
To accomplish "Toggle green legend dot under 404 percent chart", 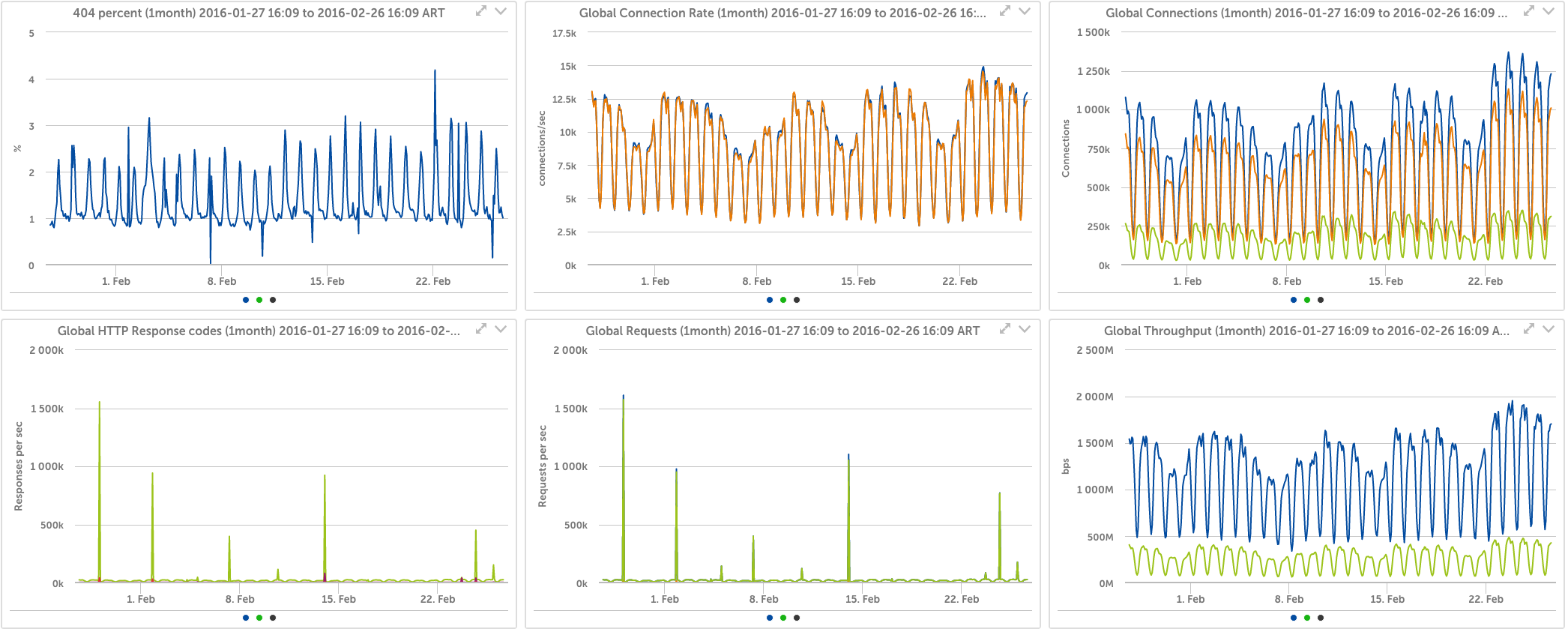I will pyautogui.click(x=259, y=300).
